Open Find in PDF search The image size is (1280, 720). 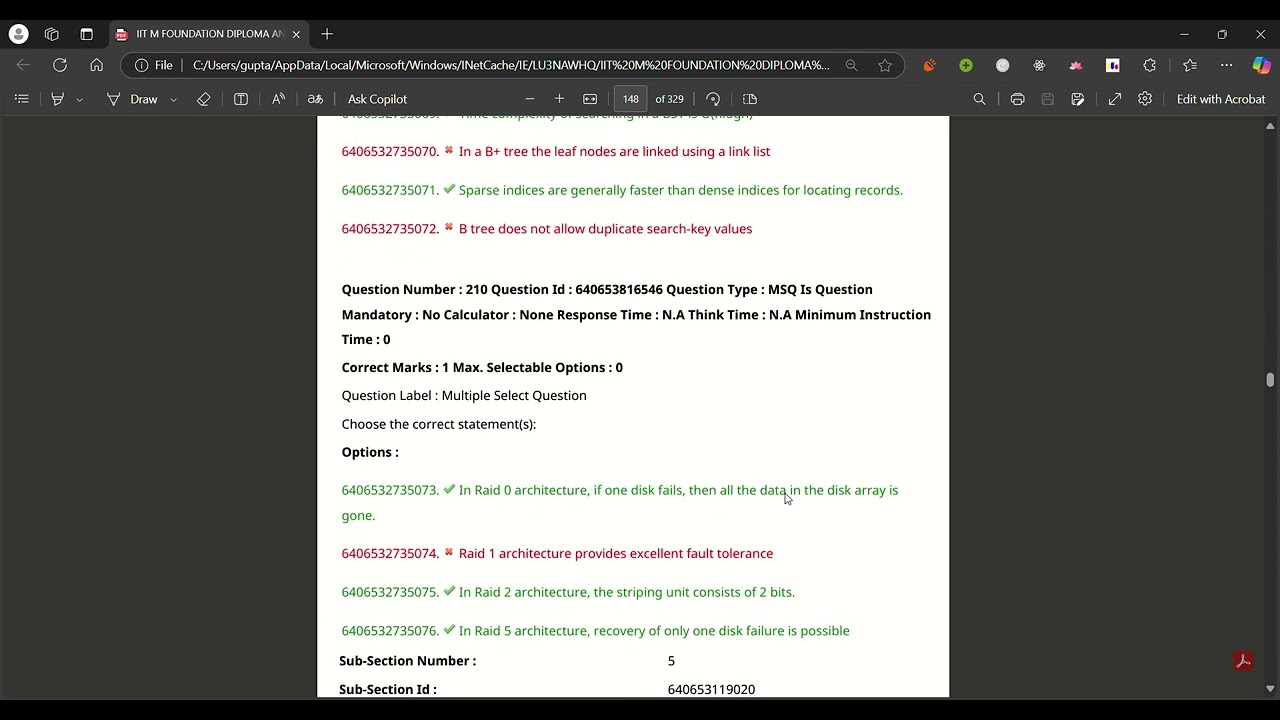(979, 99)
